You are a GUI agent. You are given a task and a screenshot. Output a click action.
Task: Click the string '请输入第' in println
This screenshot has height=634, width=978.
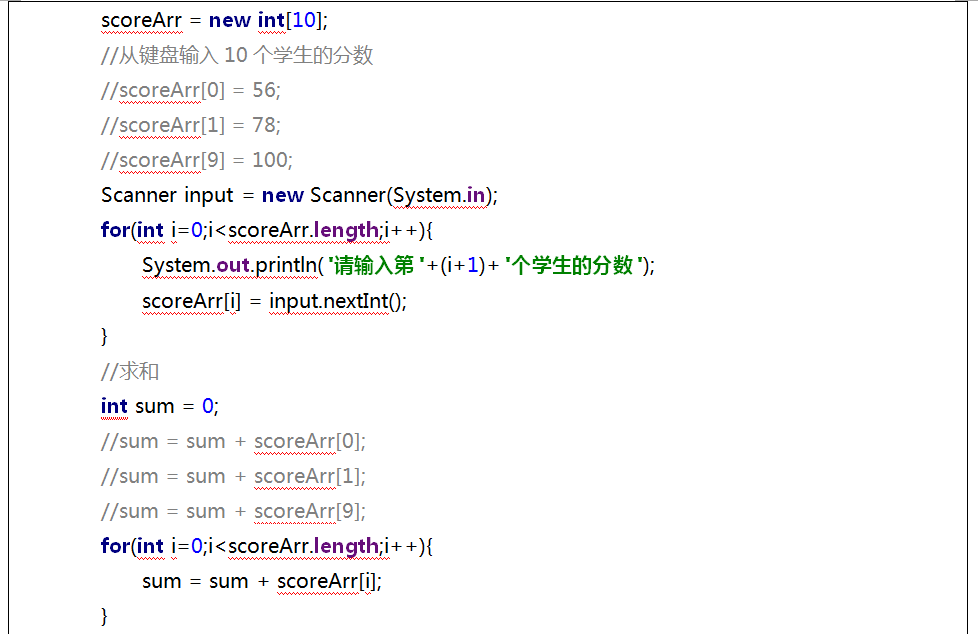pos(376,266)
